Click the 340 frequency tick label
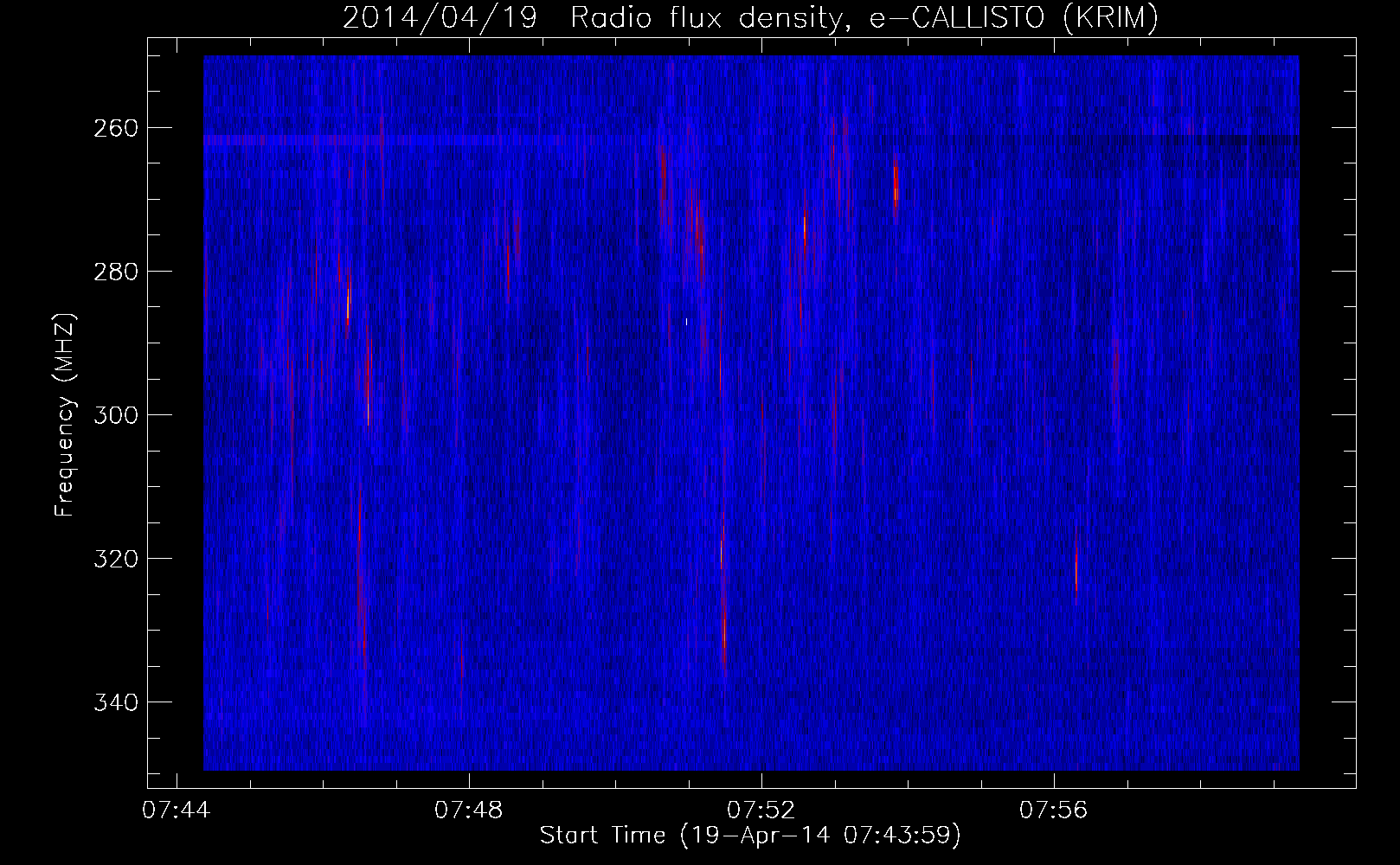The width and height of the screenshot is (1400, 865). coord(114,702)
